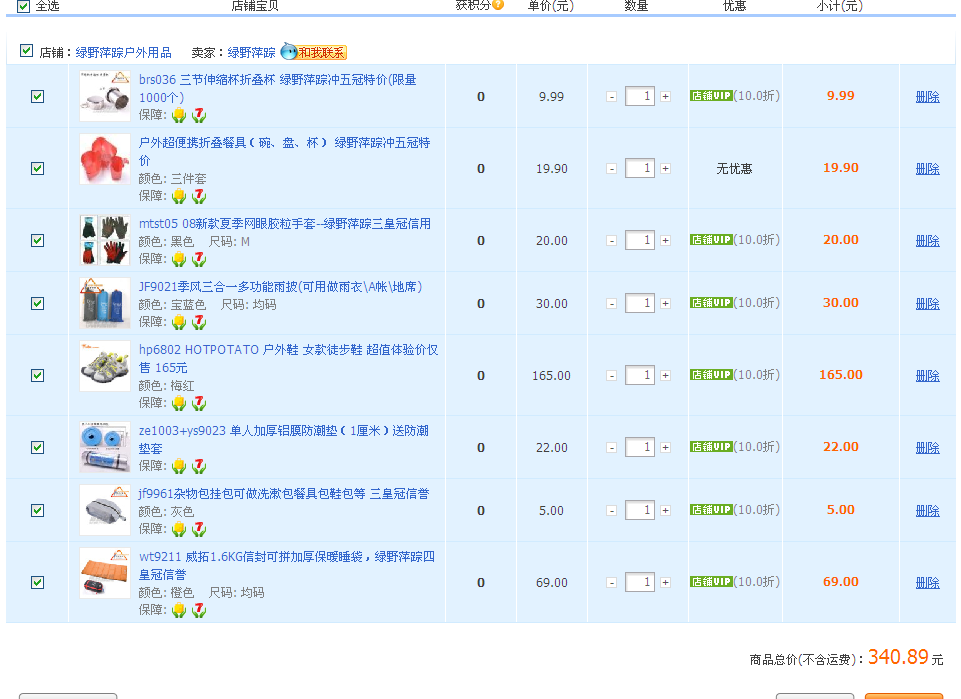Decrease quantity of jf9961 storage bag
The image size is (961, 699).
[612, 510]
